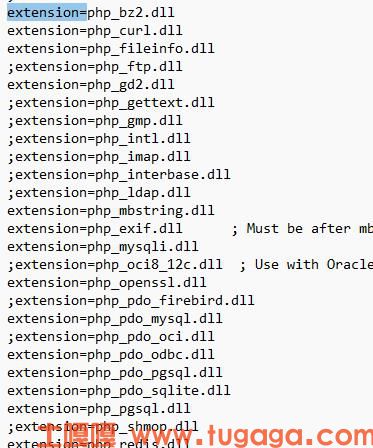Click the commented php_intl.dll line
The image size is (373, 448).
[x=99, y=139]
